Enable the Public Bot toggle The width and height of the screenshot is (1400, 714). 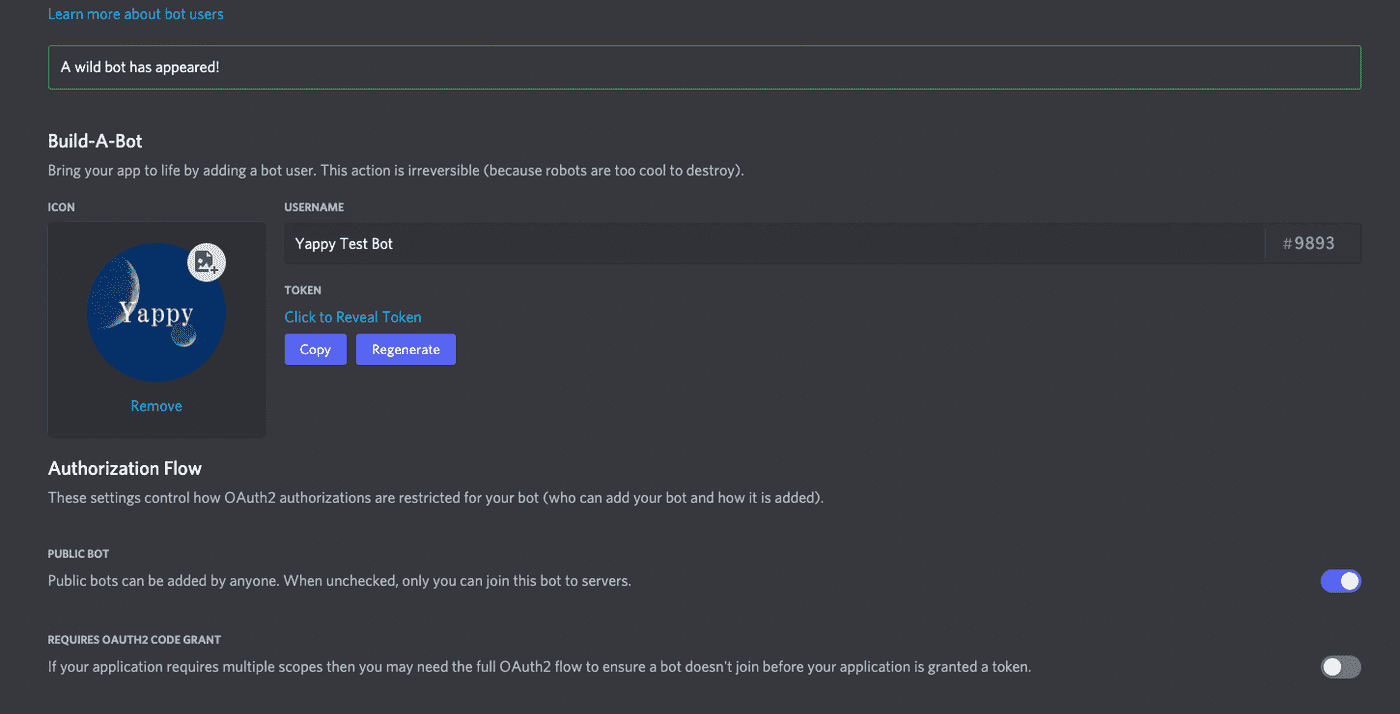(1340, 580)
